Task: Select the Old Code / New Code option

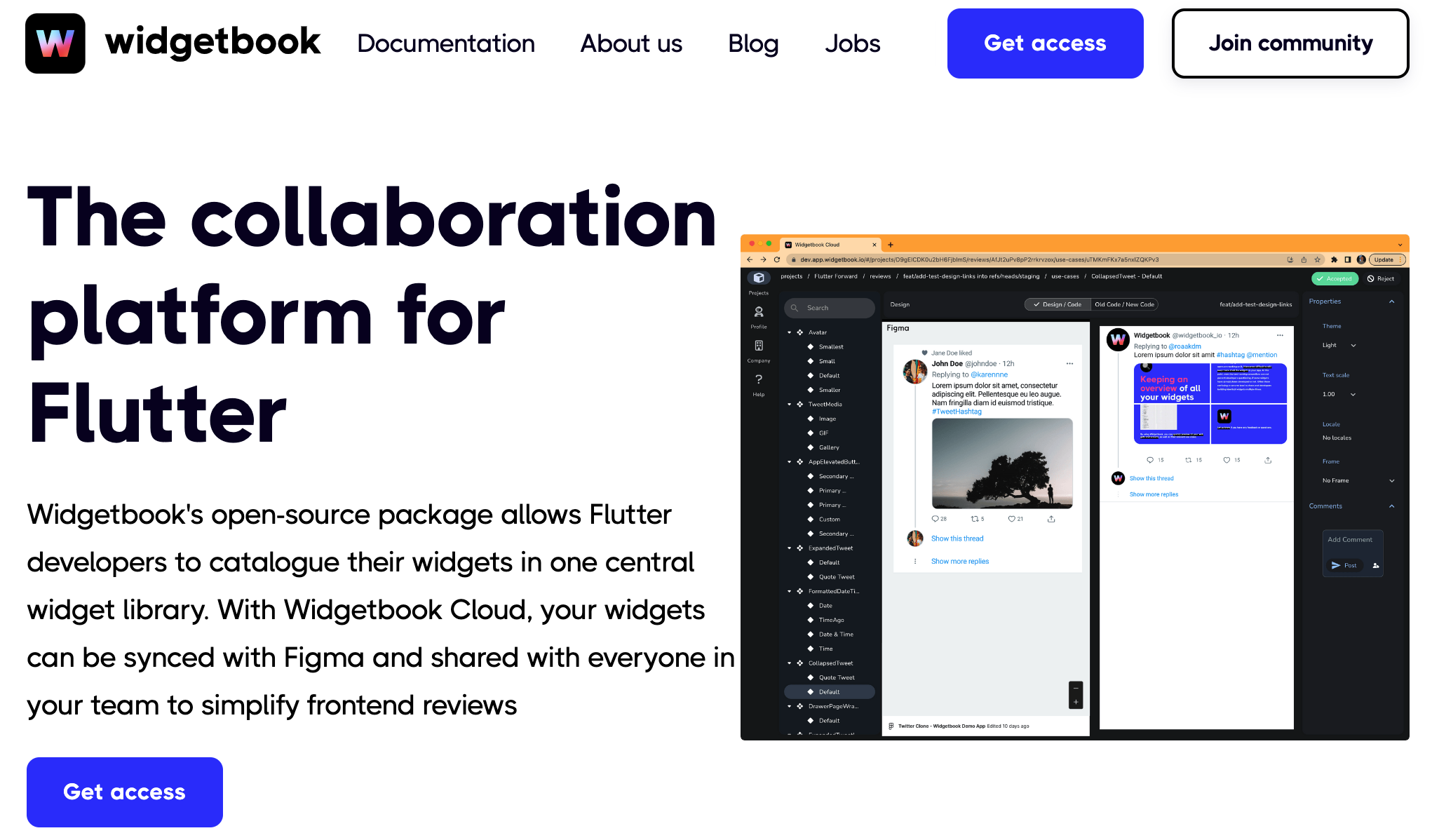Action: [x=1124, y=304]
